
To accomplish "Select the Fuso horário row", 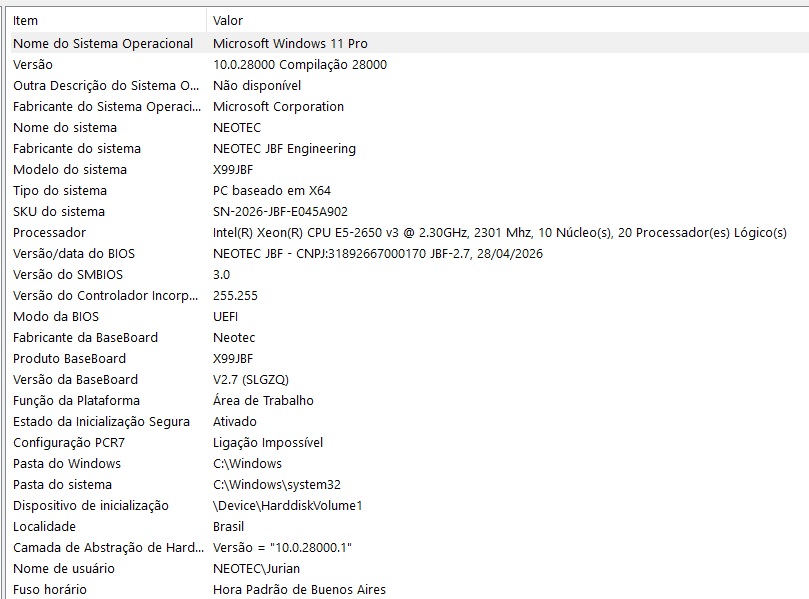I will (50, 590).
